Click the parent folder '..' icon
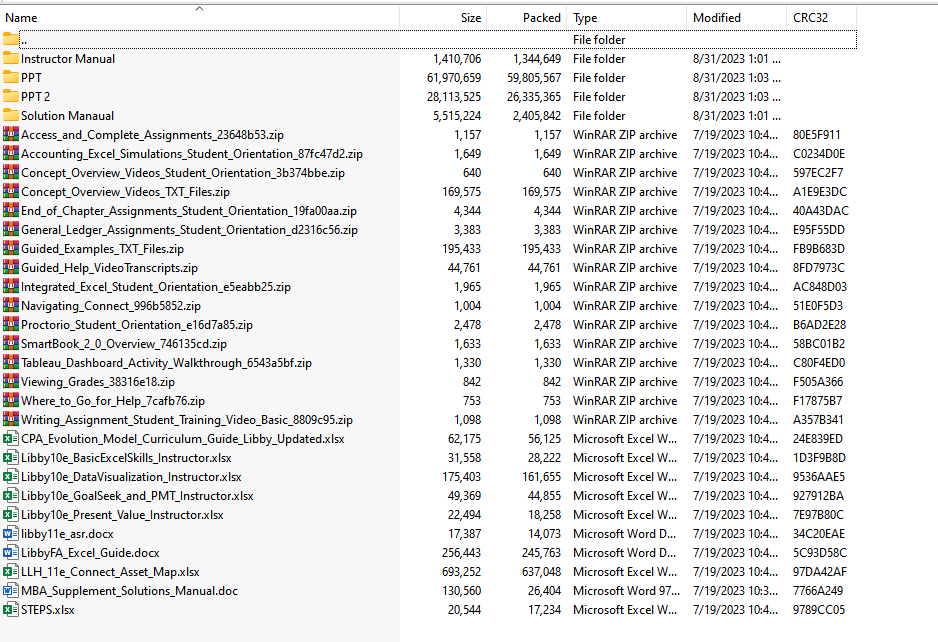938x642 pixels. [x=10, y=39]
